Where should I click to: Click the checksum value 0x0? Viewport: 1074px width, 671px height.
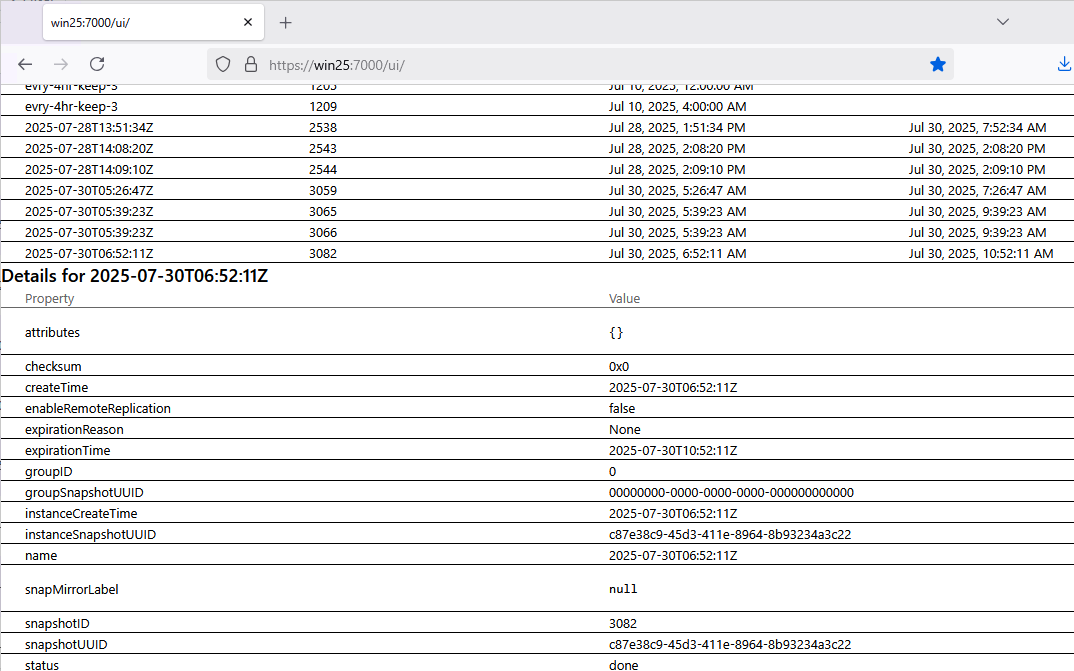pos(619,366)
